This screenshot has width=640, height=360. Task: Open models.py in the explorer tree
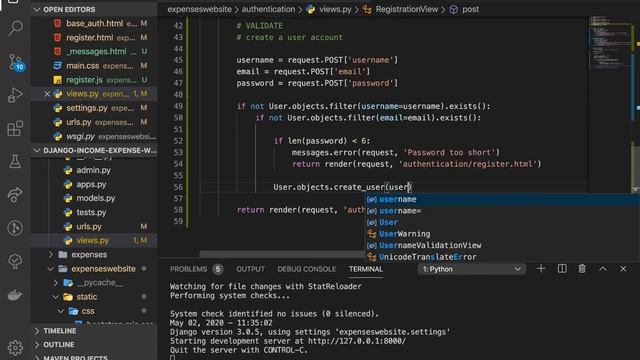click(94, 198)
